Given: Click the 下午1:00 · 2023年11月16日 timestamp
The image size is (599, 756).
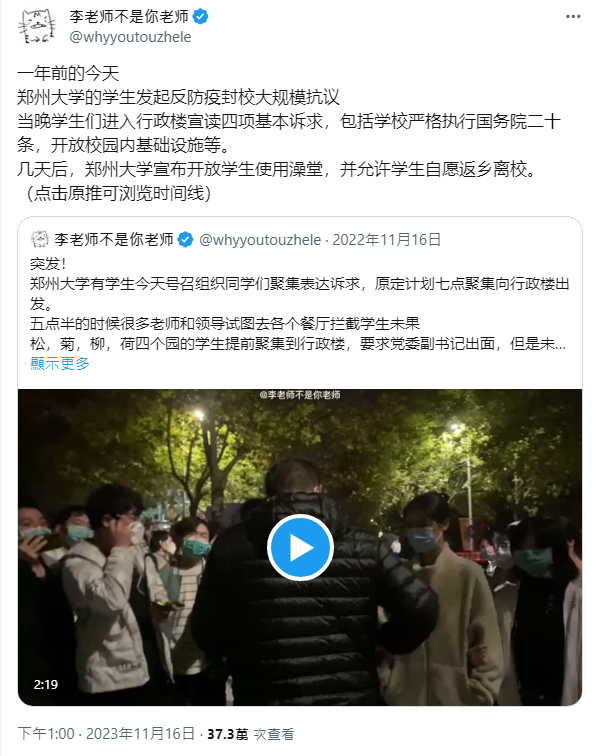Looking at the screenshot, I should pos(106,734).
